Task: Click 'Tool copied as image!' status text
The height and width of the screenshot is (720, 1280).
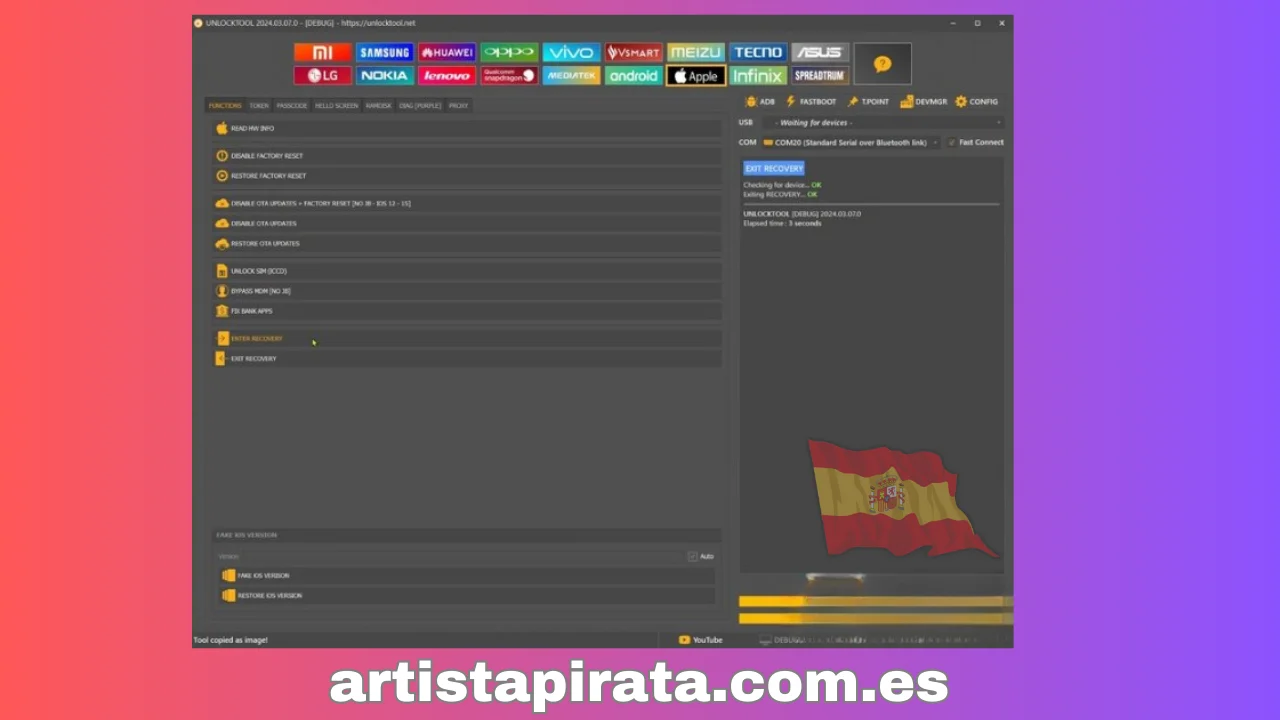Action: pyautogui.click(x=231, y=640)
